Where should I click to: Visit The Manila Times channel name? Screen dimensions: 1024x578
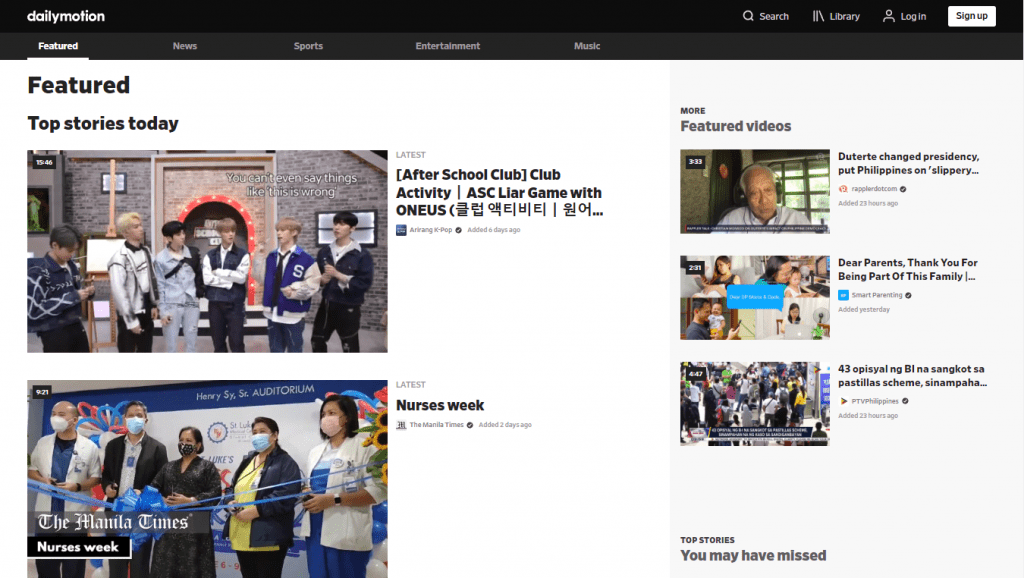[436, 425]
